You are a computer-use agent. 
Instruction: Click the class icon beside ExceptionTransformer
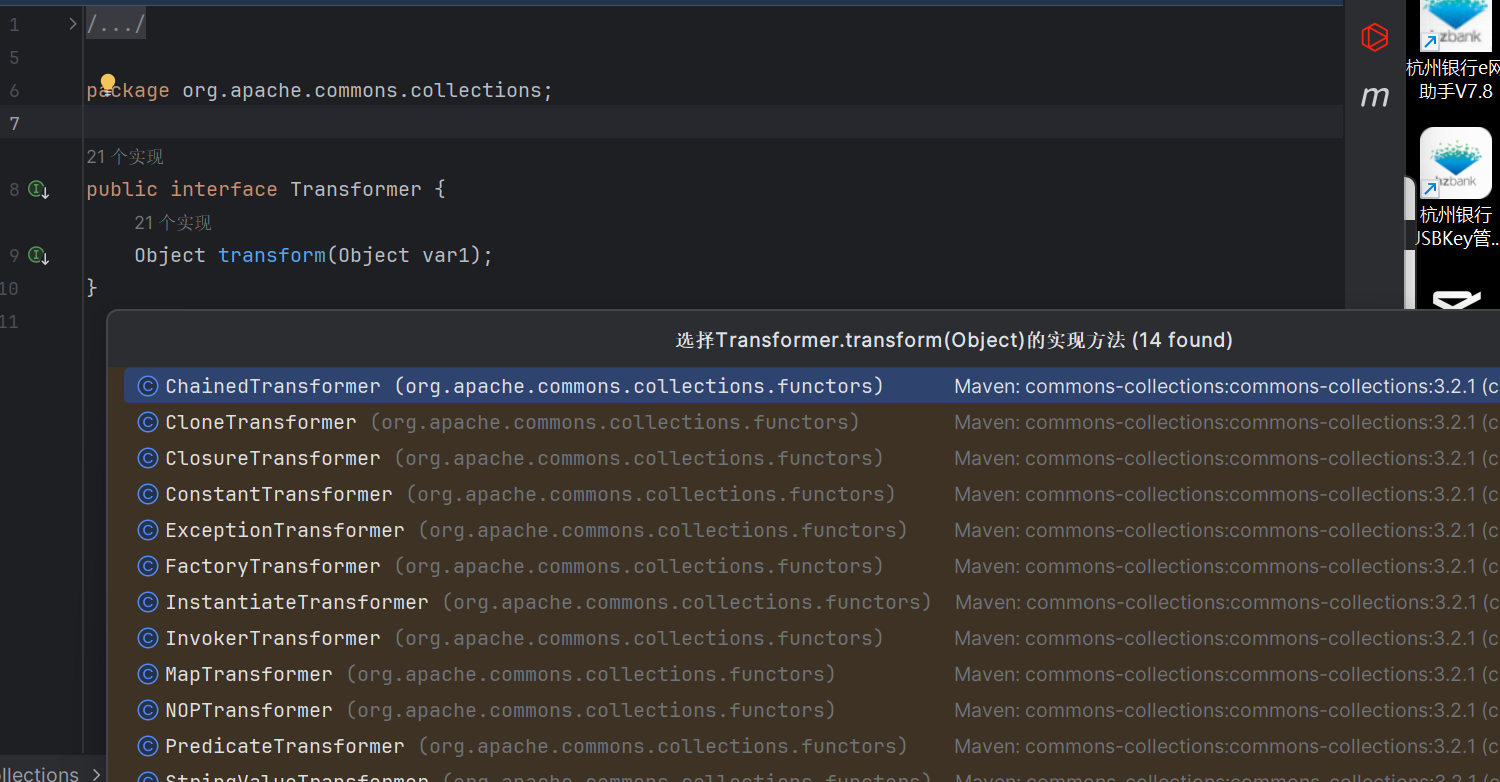click(x=148, y=530)
